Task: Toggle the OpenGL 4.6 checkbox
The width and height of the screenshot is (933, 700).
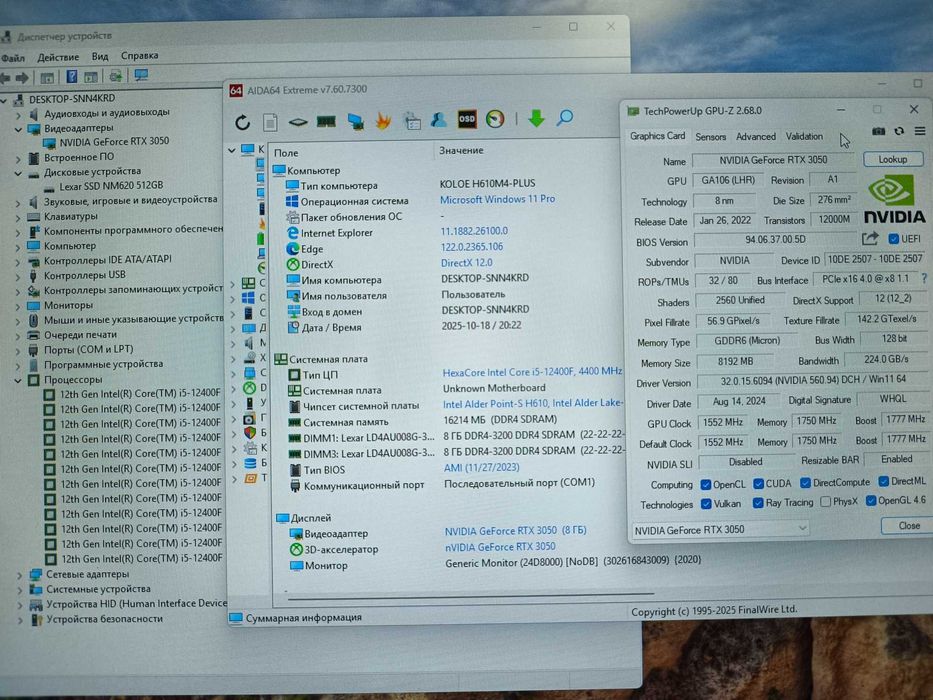Action: (x=871, y=501)
